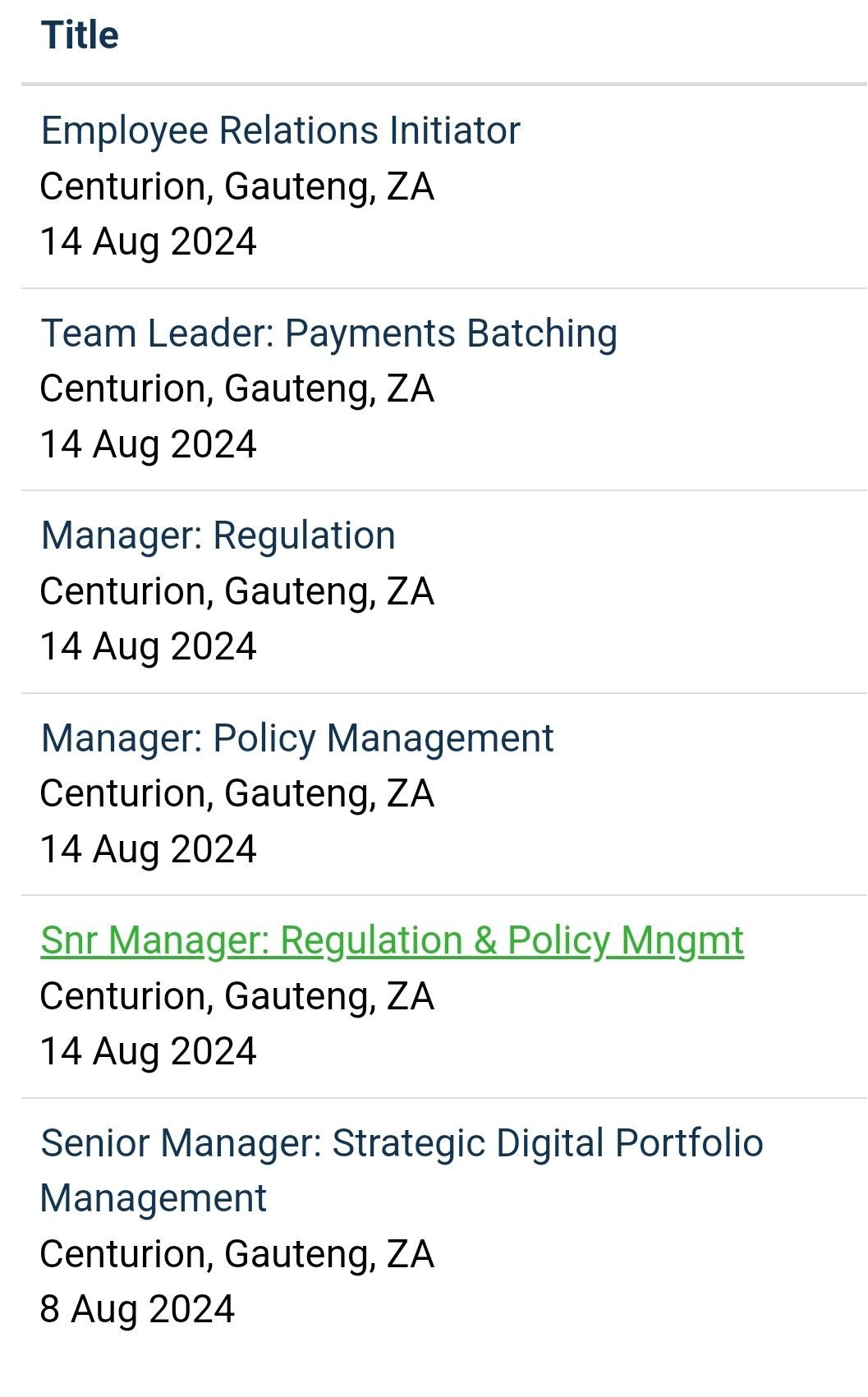Click location under Team Leader: Payments Batching
This screenshot has width=868, height=1397.
coord(237,388)
